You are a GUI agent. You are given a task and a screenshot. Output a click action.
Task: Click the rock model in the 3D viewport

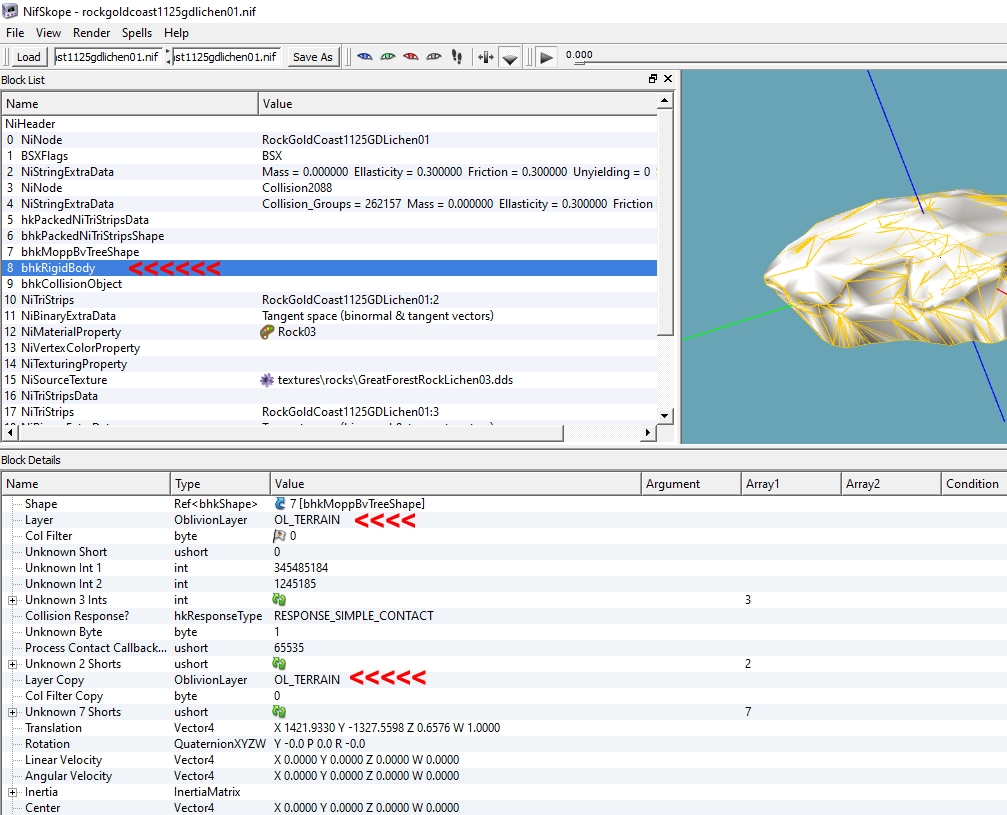point(886,270)
